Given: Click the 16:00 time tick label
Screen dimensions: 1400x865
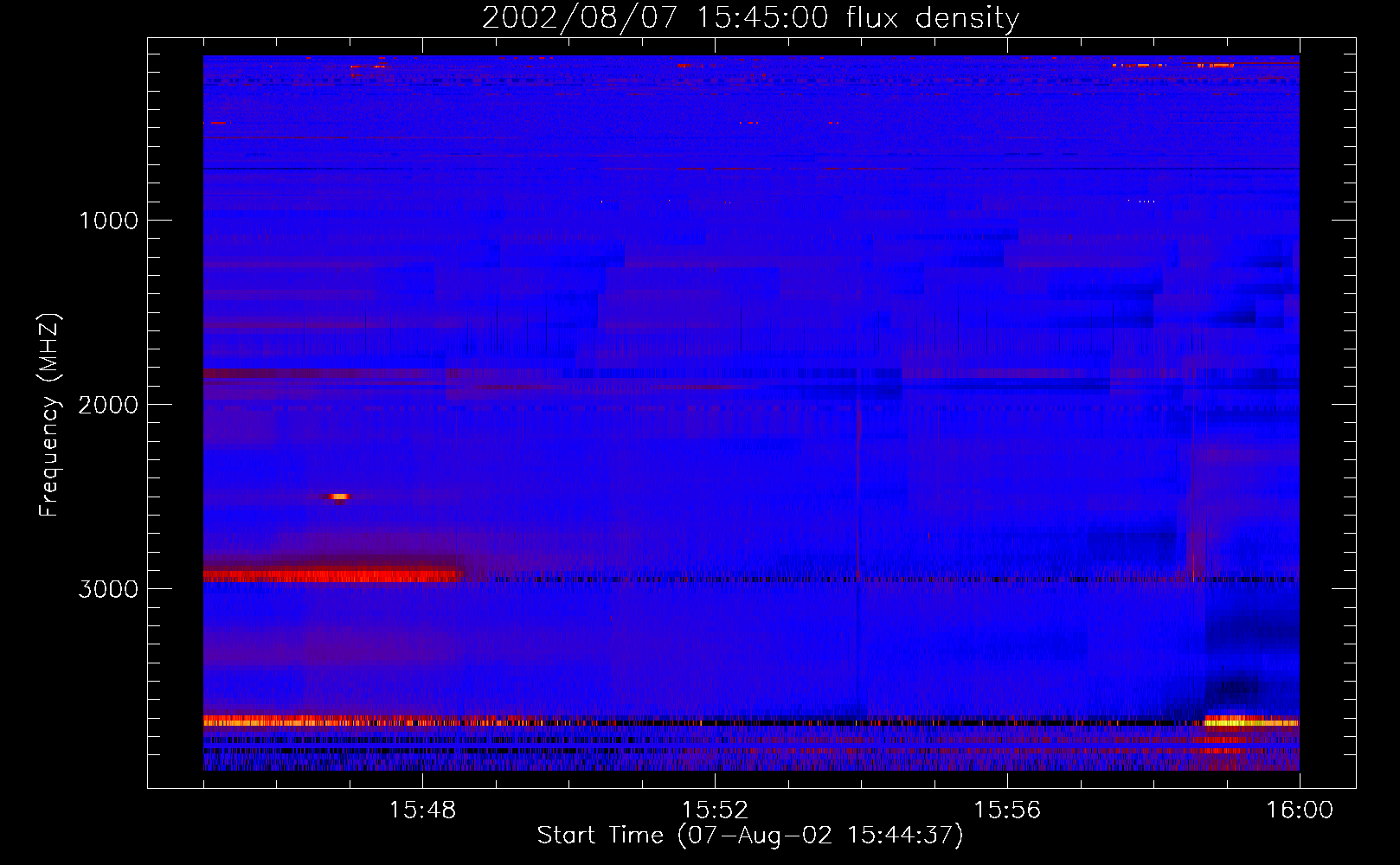Looking at the screenshot, I should pos(1300,810).
